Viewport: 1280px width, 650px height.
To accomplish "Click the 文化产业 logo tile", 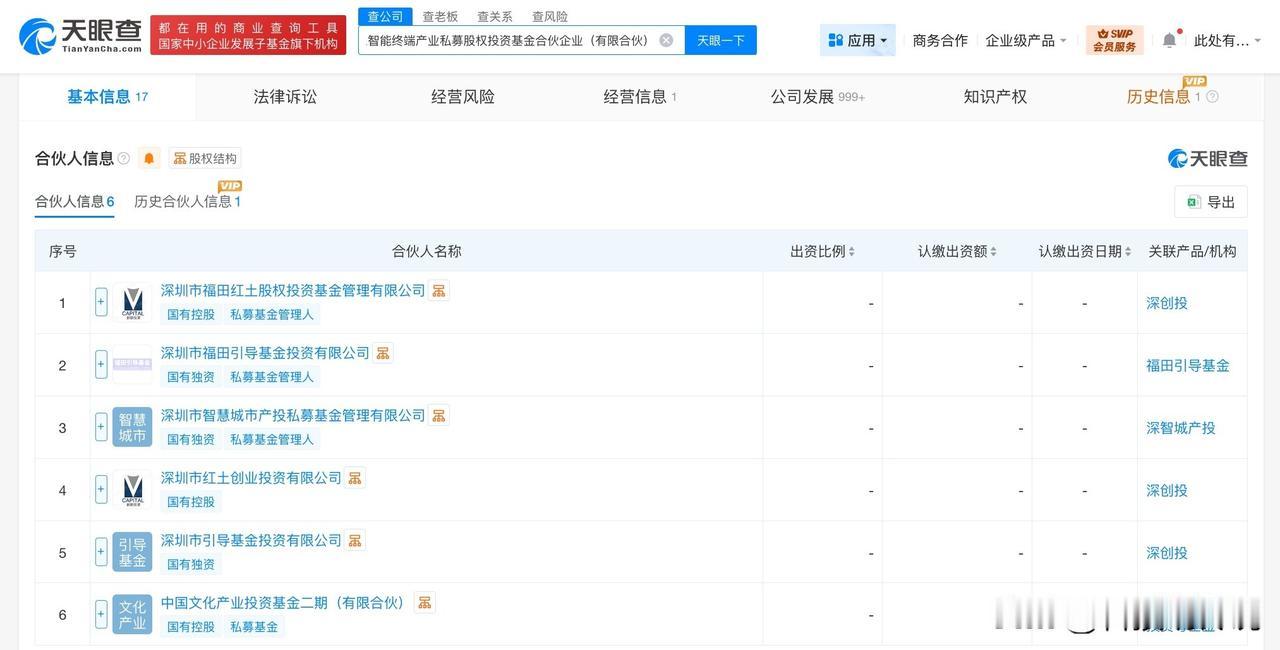I will click(132, 614).
